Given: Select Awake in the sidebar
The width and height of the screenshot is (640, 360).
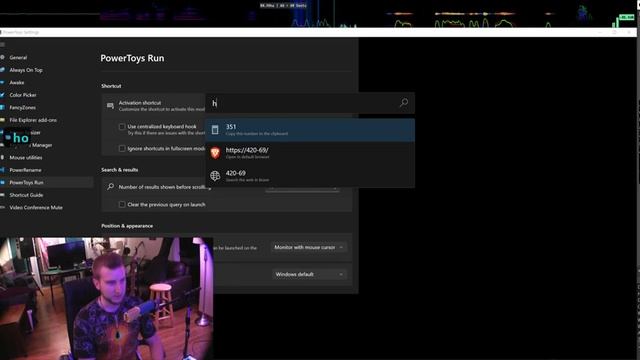Looking at the screenshot, I should [x=17, y=82].
